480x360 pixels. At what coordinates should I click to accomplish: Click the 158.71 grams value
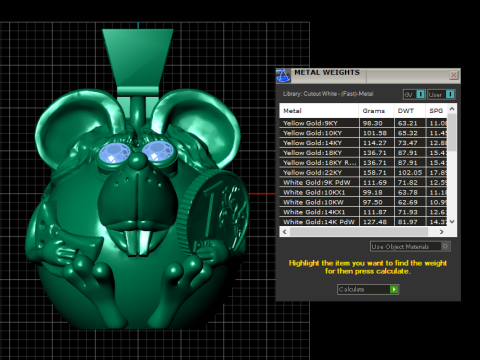374,172
